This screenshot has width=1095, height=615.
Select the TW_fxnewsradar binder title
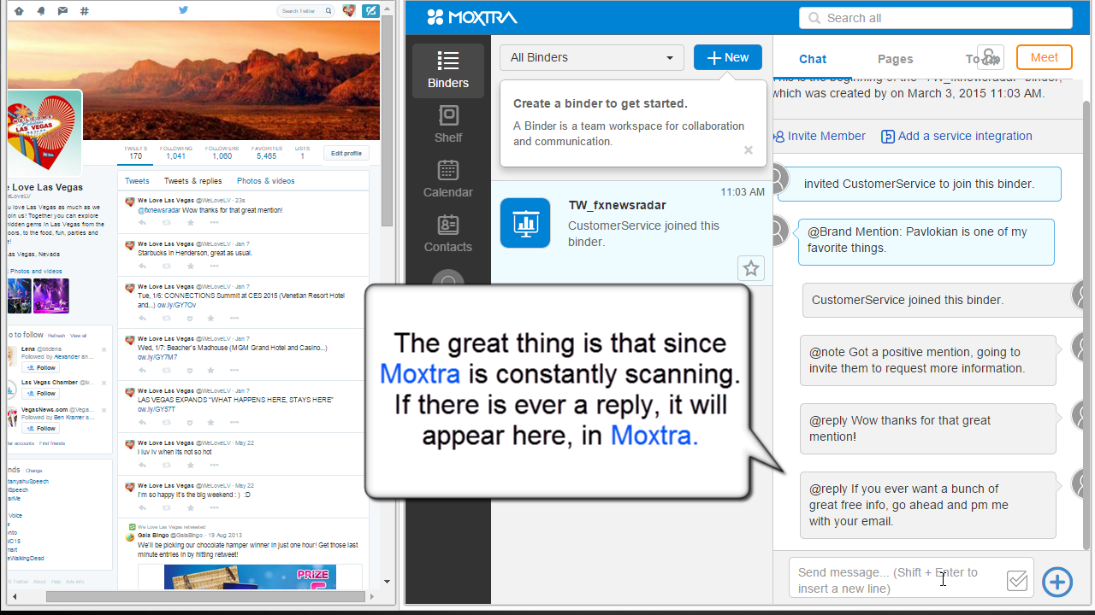pos(617,205)
